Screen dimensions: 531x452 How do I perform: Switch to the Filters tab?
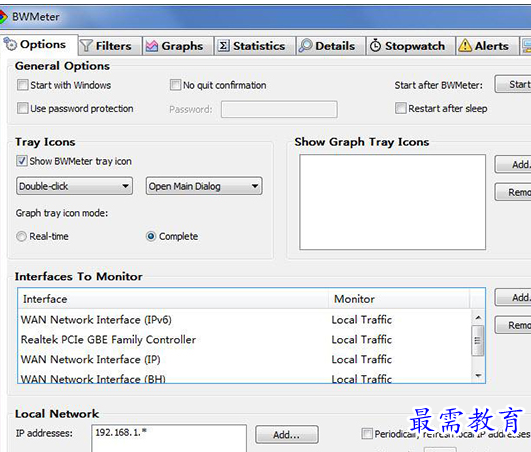click(x=110, y=46)
